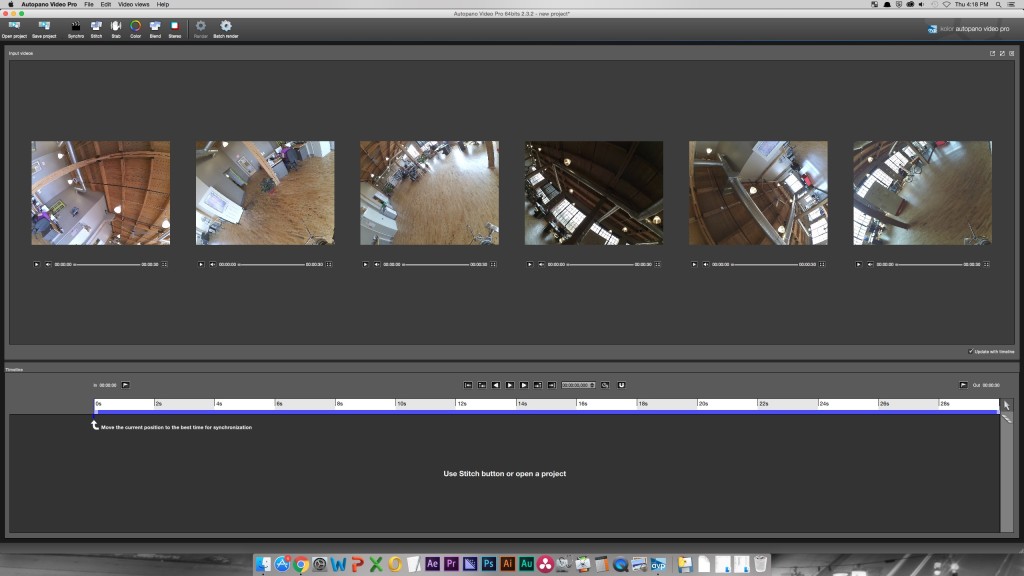Toggle Update with timeline checkbox
Image resolution: width=1024 pixels, height=576 pixels.
pyautogui.click(x=971, y=351)
